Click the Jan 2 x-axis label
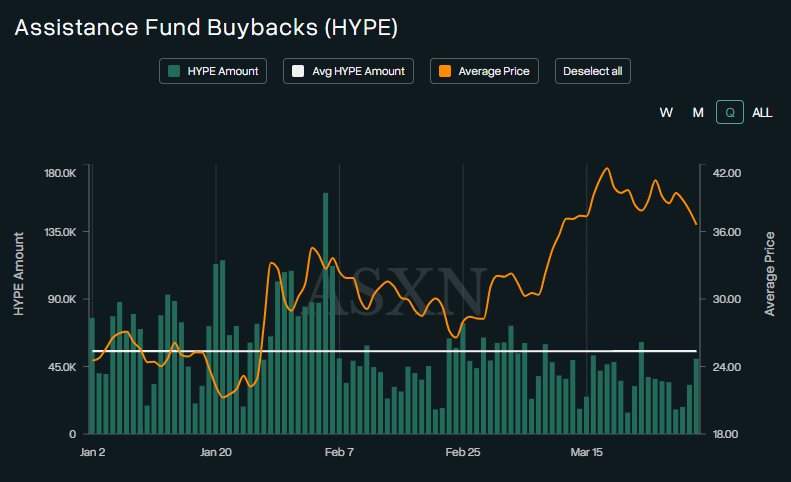Screen dimensions: 791x482 (91, 452)
